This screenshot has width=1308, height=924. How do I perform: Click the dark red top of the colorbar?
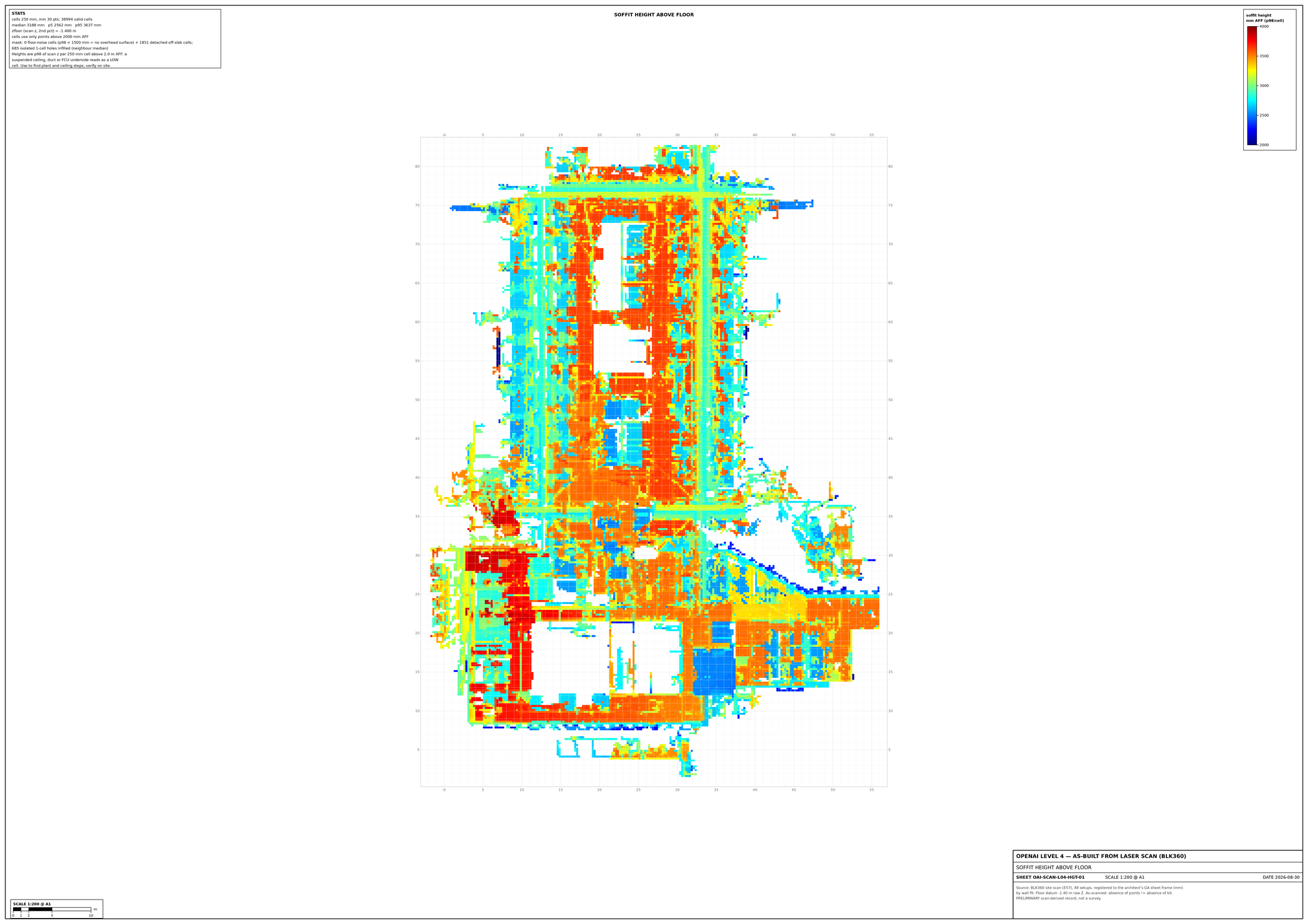tap(1252, 30)
